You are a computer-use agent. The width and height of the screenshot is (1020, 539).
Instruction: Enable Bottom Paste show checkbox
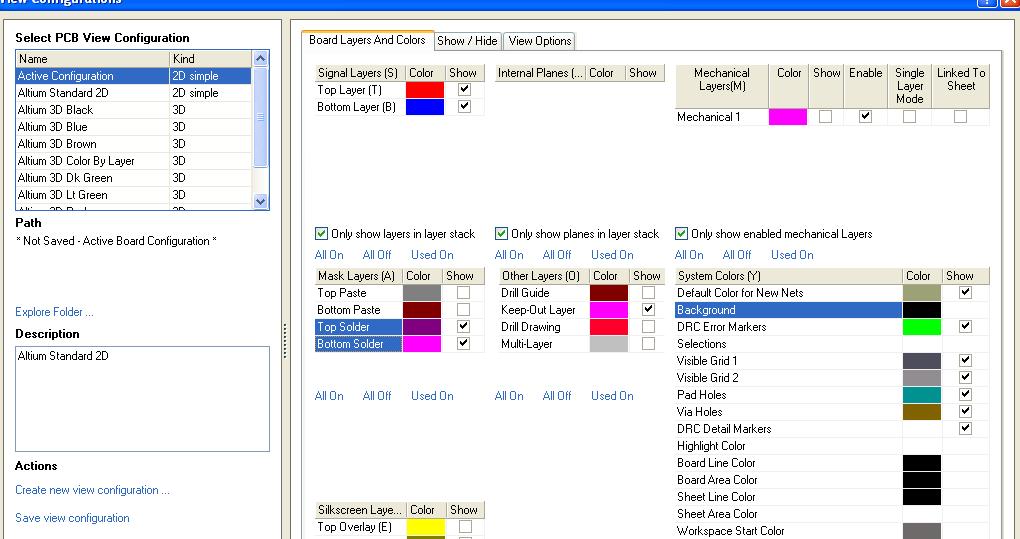point(463,309)
